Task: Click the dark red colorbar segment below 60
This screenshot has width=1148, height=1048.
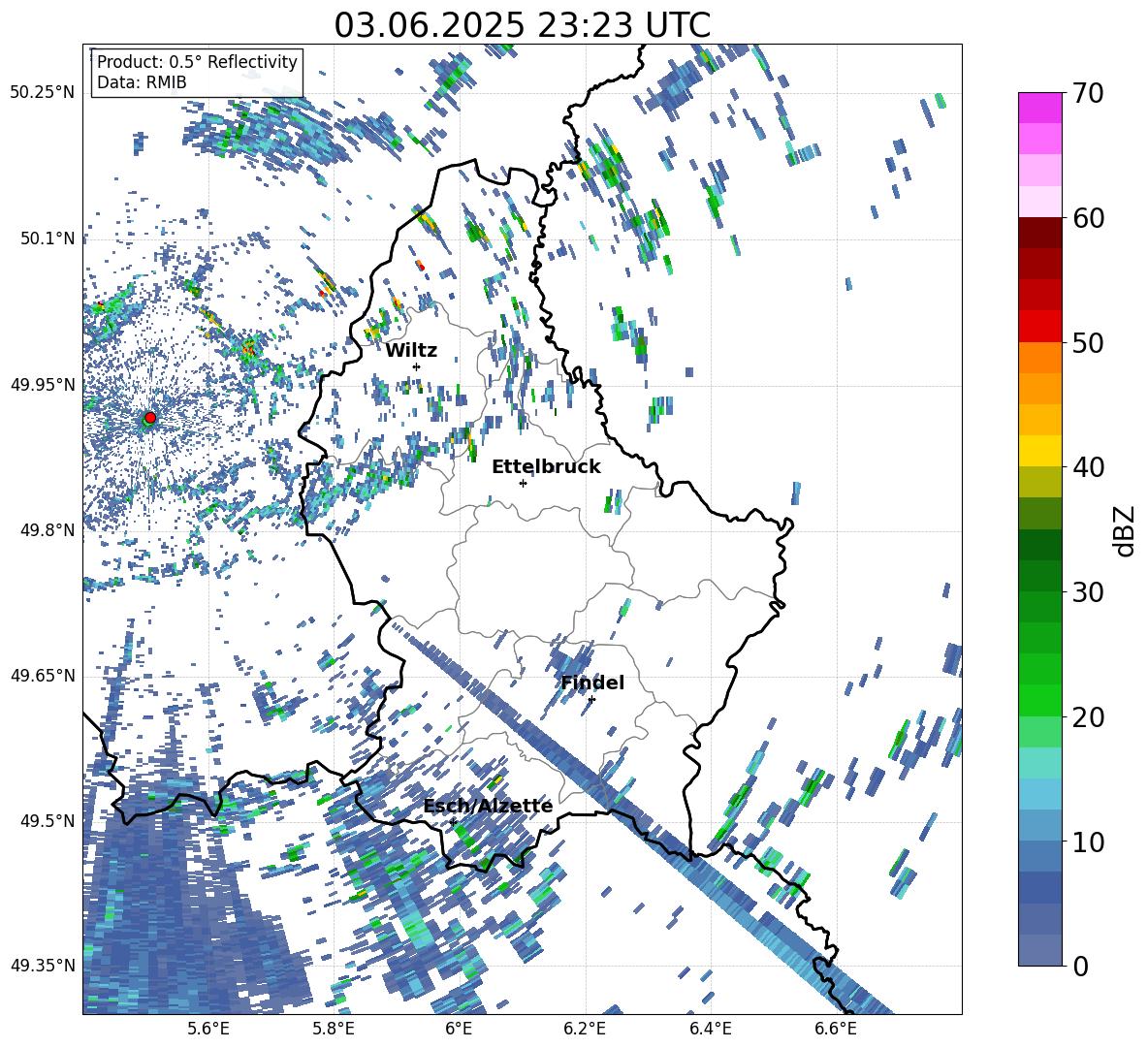Action: [x=1039, y=233]
